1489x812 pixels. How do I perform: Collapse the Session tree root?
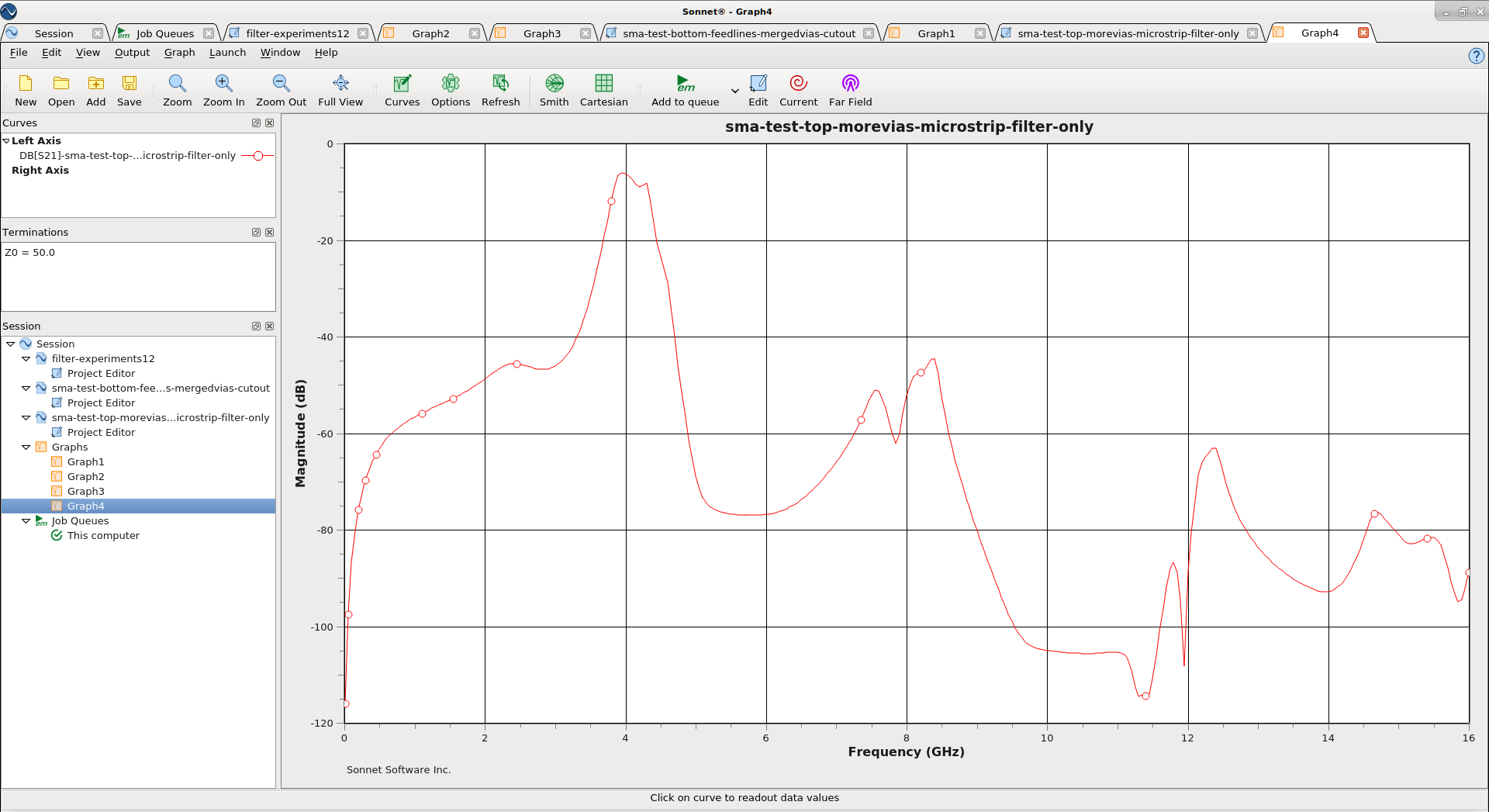(x=11, y=344)
